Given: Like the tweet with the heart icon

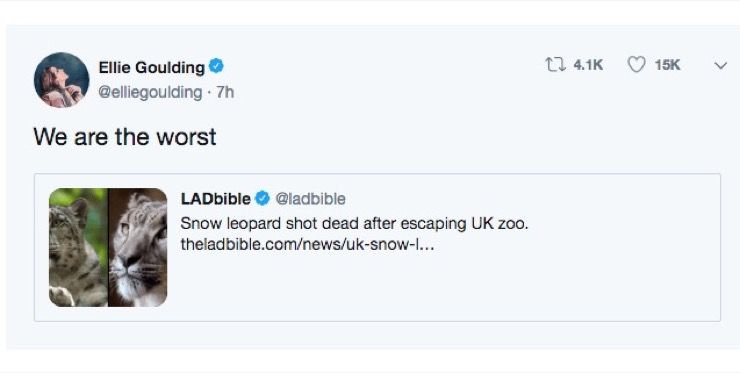Looking at the screenshot, I should 636,65.
